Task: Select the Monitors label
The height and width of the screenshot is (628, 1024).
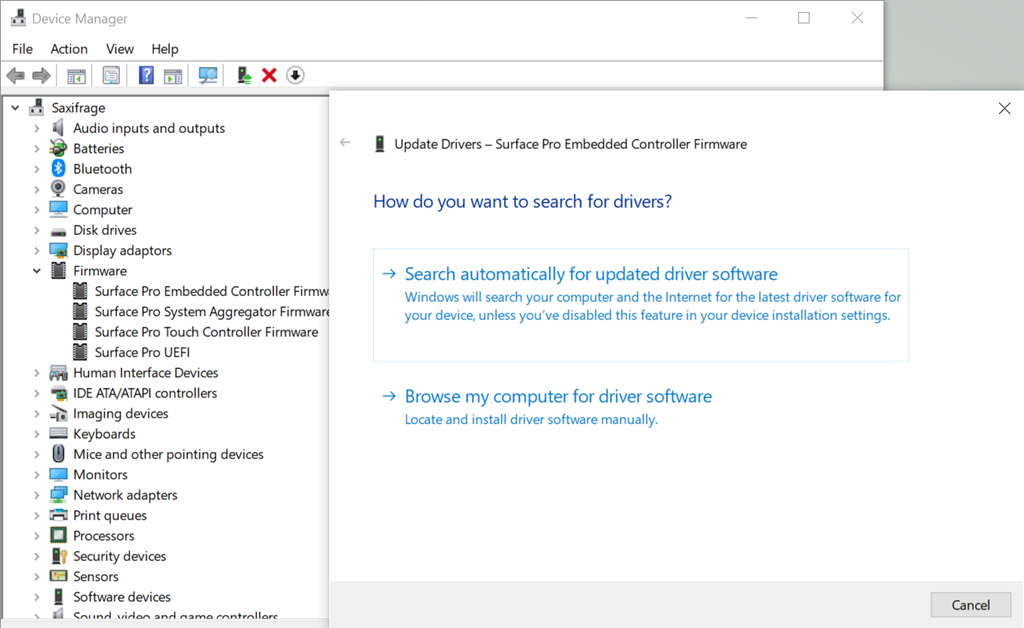Action: click(100, 475)
